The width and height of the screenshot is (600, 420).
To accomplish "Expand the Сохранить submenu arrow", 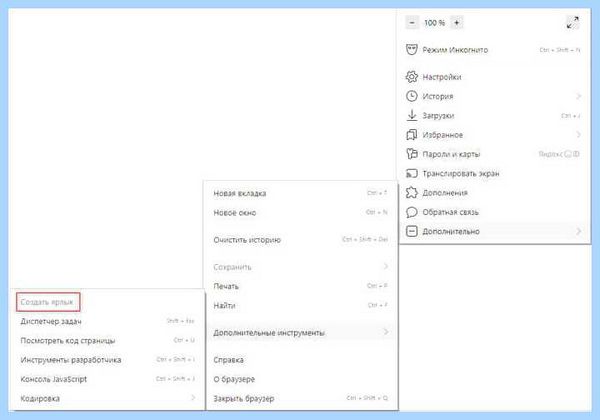I will pos(385,267).
